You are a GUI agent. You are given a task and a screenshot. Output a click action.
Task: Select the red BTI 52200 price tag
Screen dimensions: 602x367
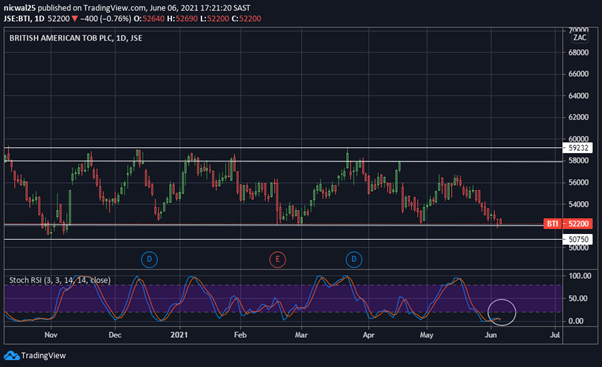point(568,224)
